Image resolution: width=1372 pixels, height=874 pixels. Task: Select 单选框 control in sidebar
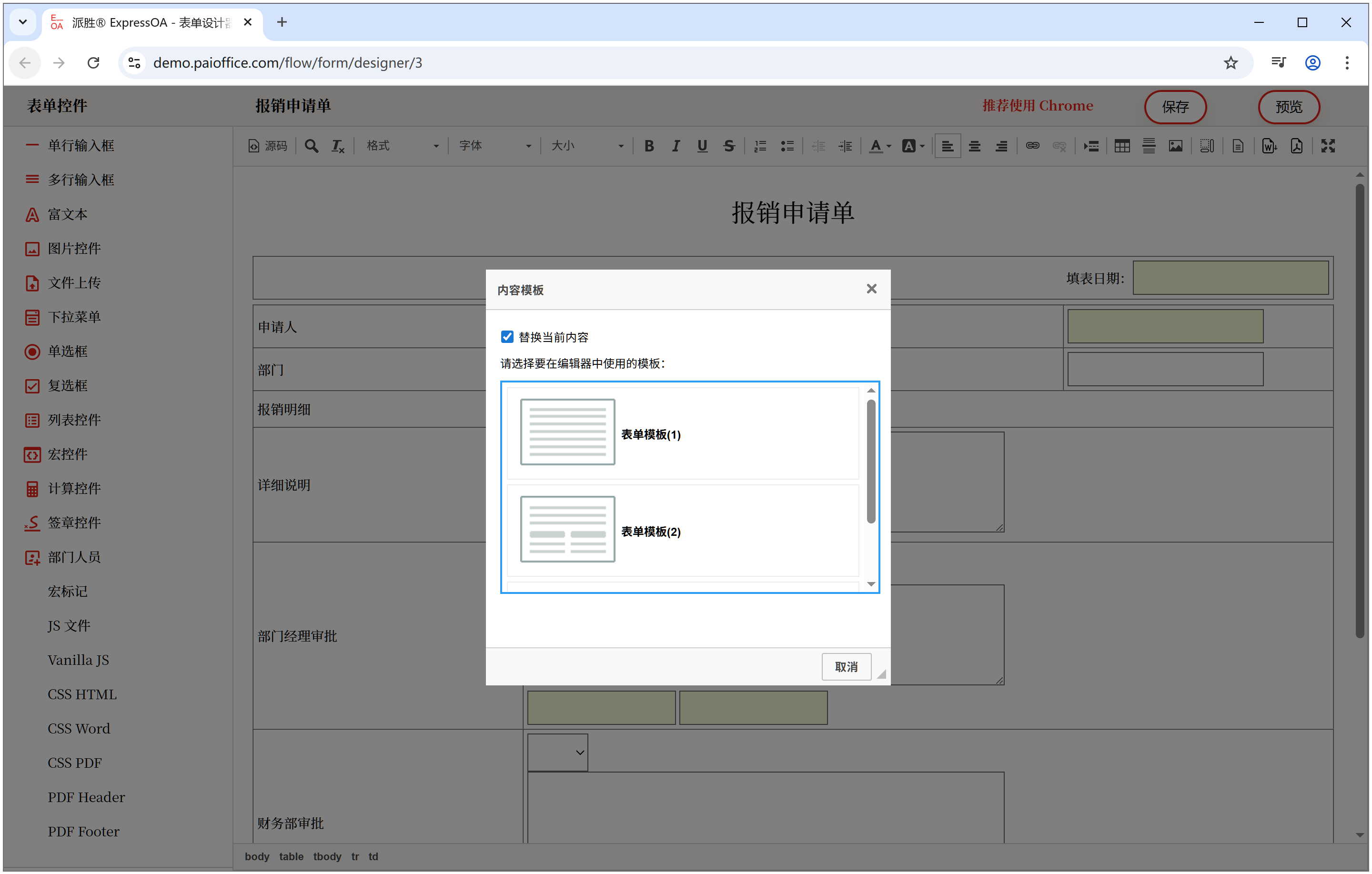point(67,351)
